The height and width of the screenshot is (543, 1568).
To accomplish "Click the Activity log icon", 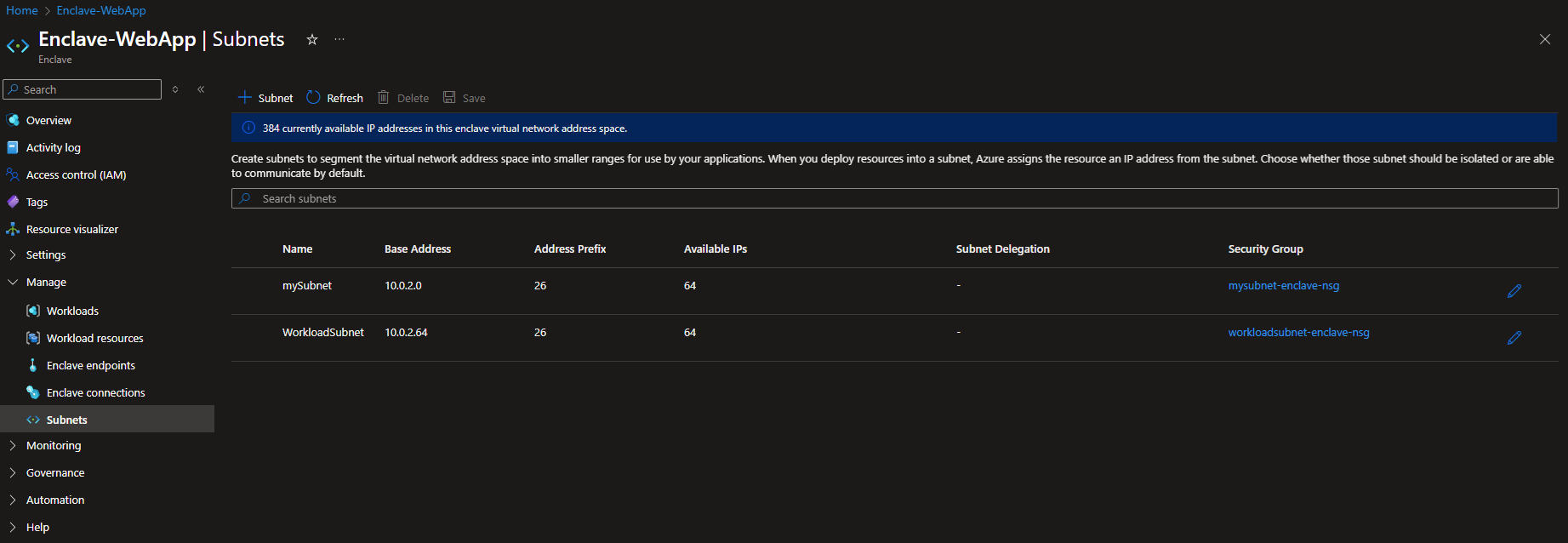I will (13, 147).
